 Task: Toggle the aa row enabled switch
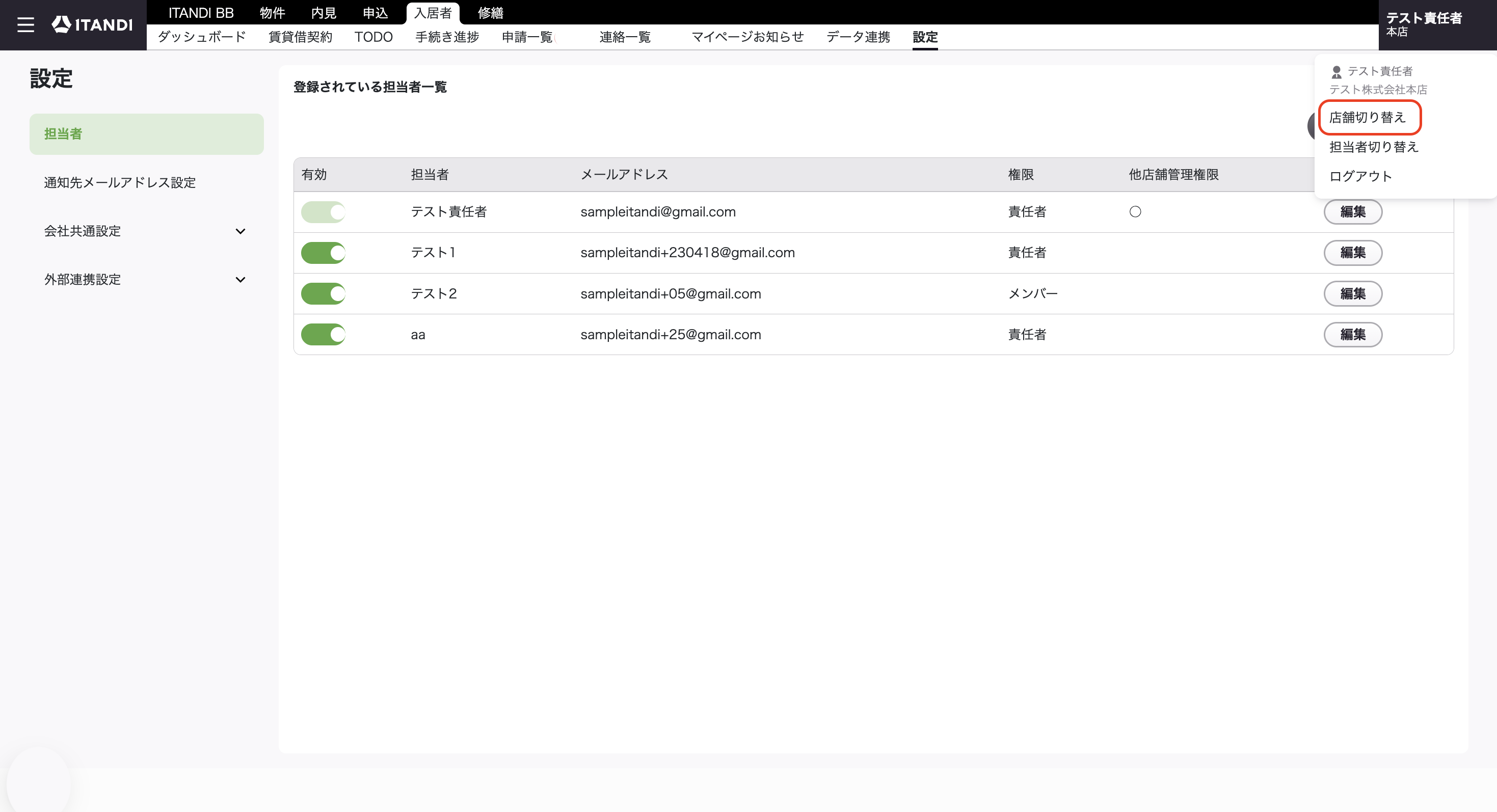point(323,335)
